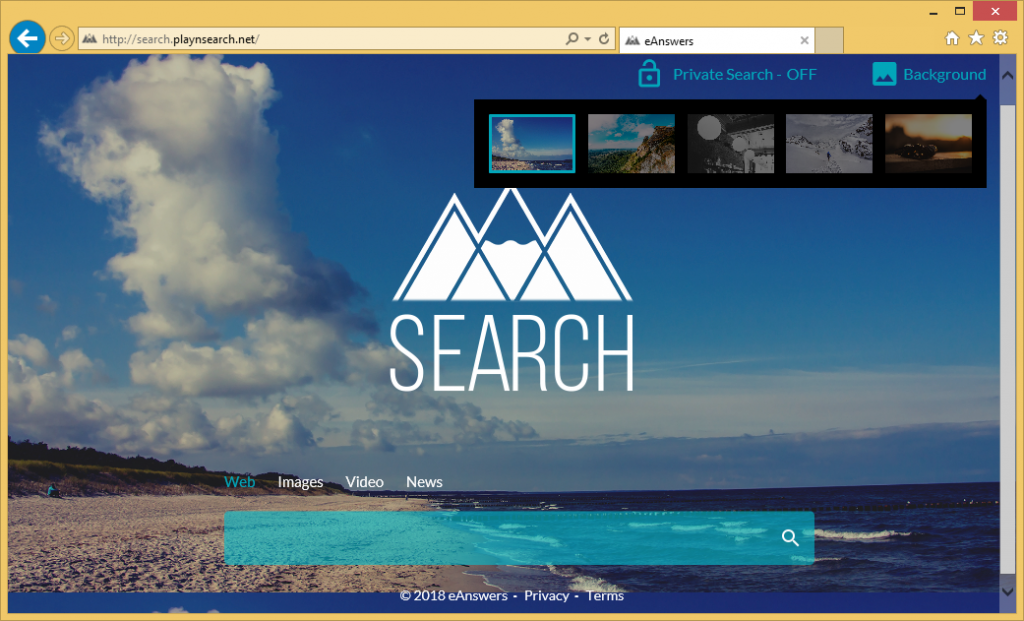Minimize the browser window
The height and width of the screenshot is (621, 1024).
933,12
